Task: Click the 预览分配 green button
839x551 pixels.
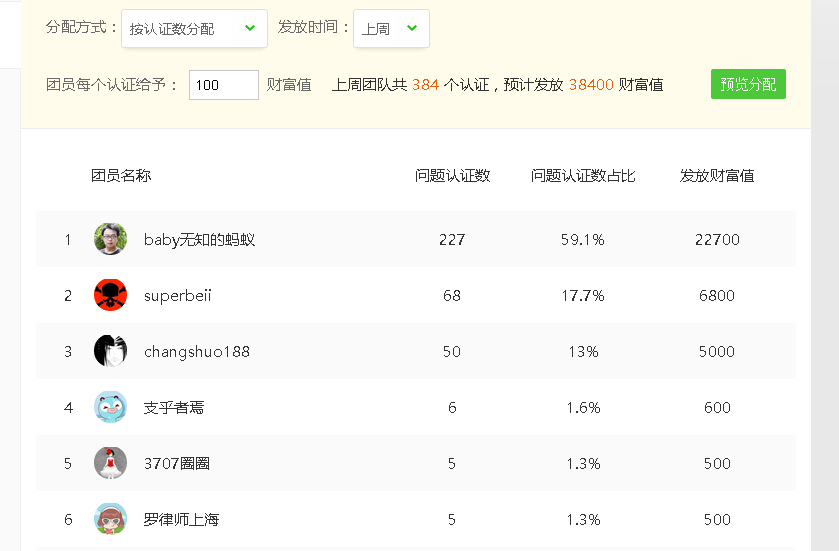Action: [x=748, y=84]
